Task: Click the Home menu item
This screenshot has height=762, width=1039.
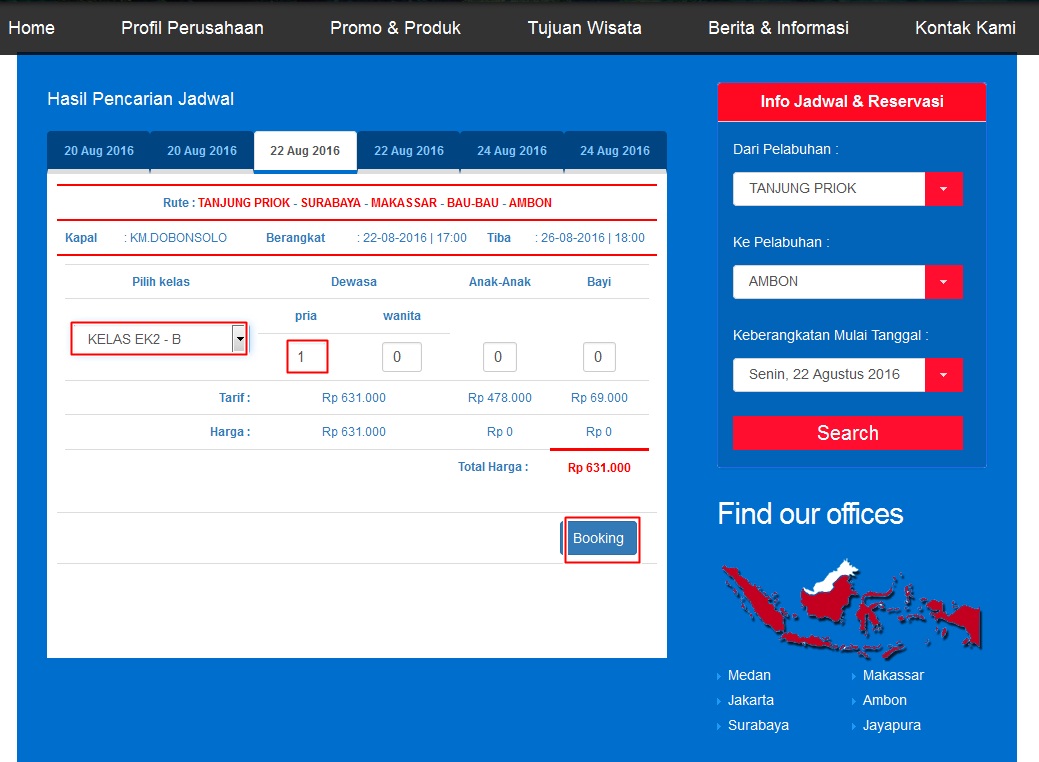Action: tap(30, 28)
